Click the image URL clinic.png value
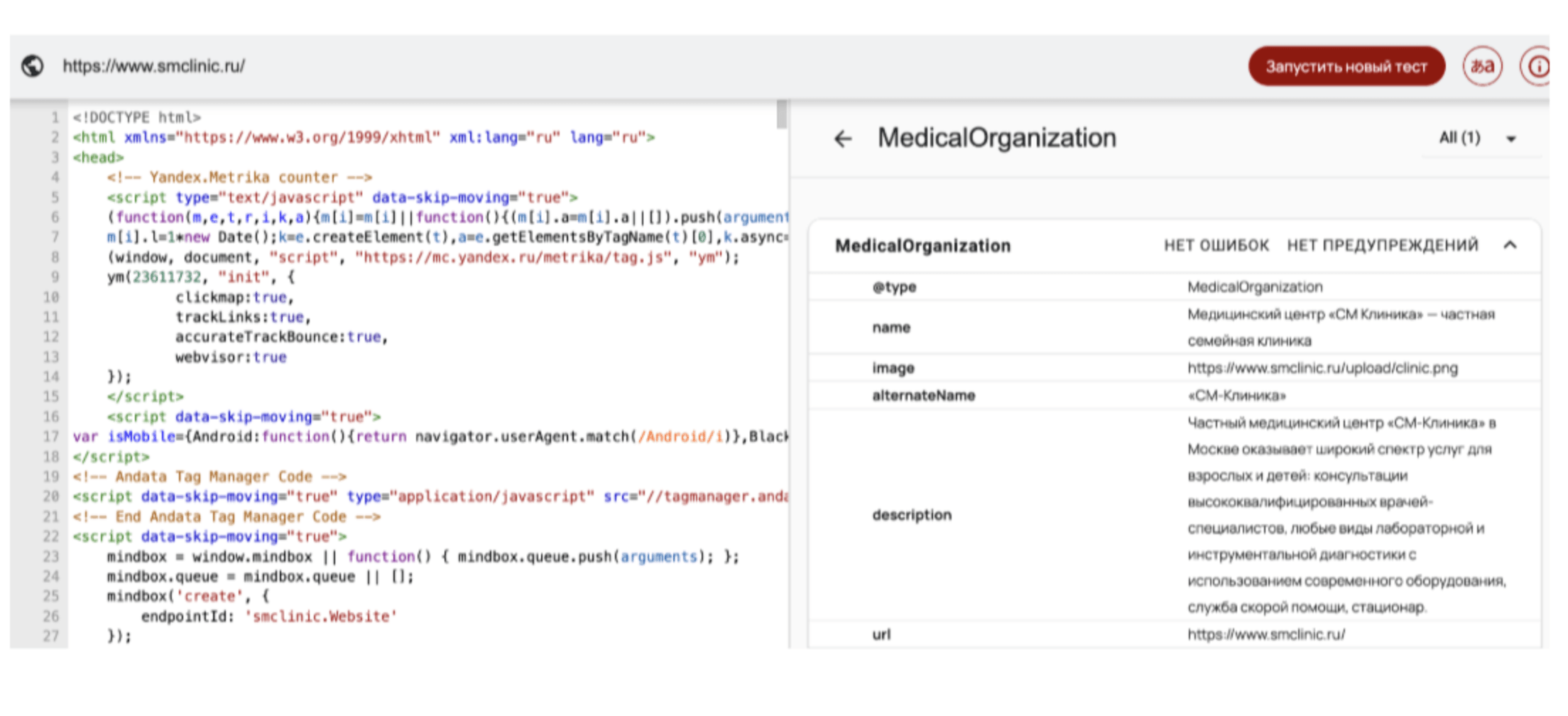The image size is (1568, 716). [x=1322, y=368]
